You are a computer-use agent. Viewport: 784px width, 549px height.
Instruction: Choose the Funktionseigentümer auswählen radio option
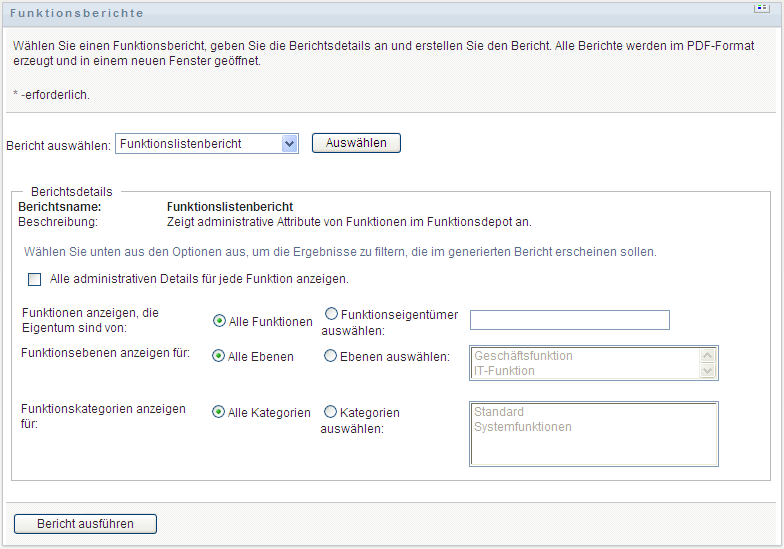tap(331, 314)
